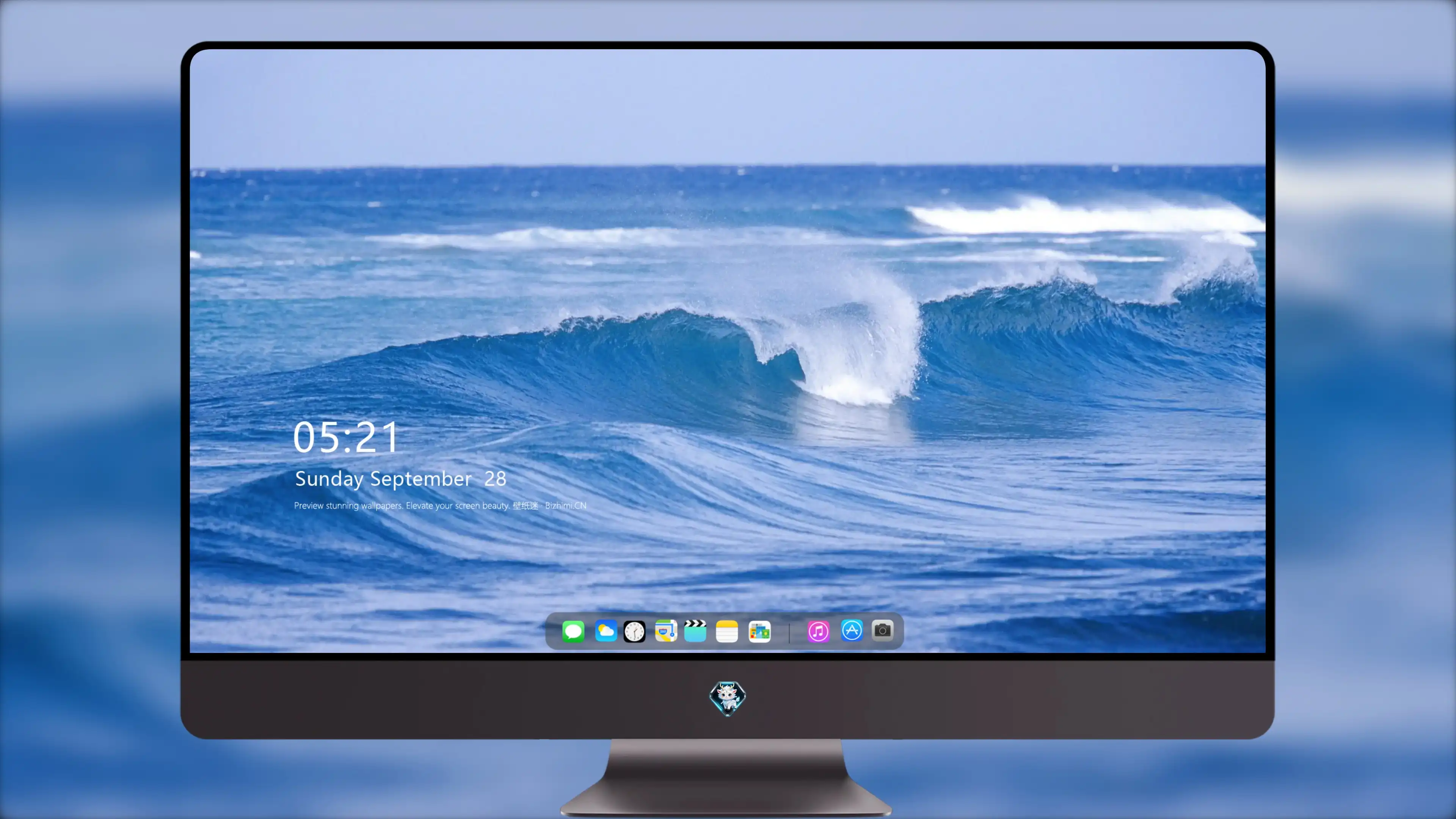This screenshot has width=1456, height=819.
Task: Open the yellow Notes app
Action: pyautogui.click(x=727, y=631)
